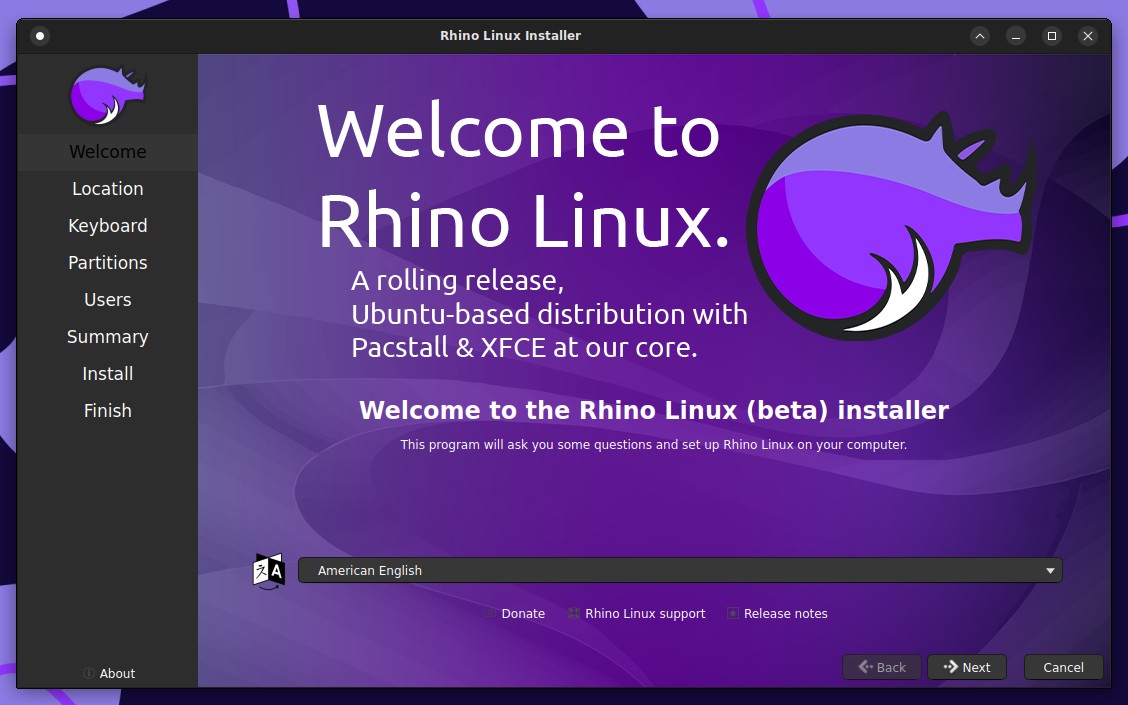Cancel the installation
This screenshot has height=705, width=1128.
click(x=1063, y=667)
